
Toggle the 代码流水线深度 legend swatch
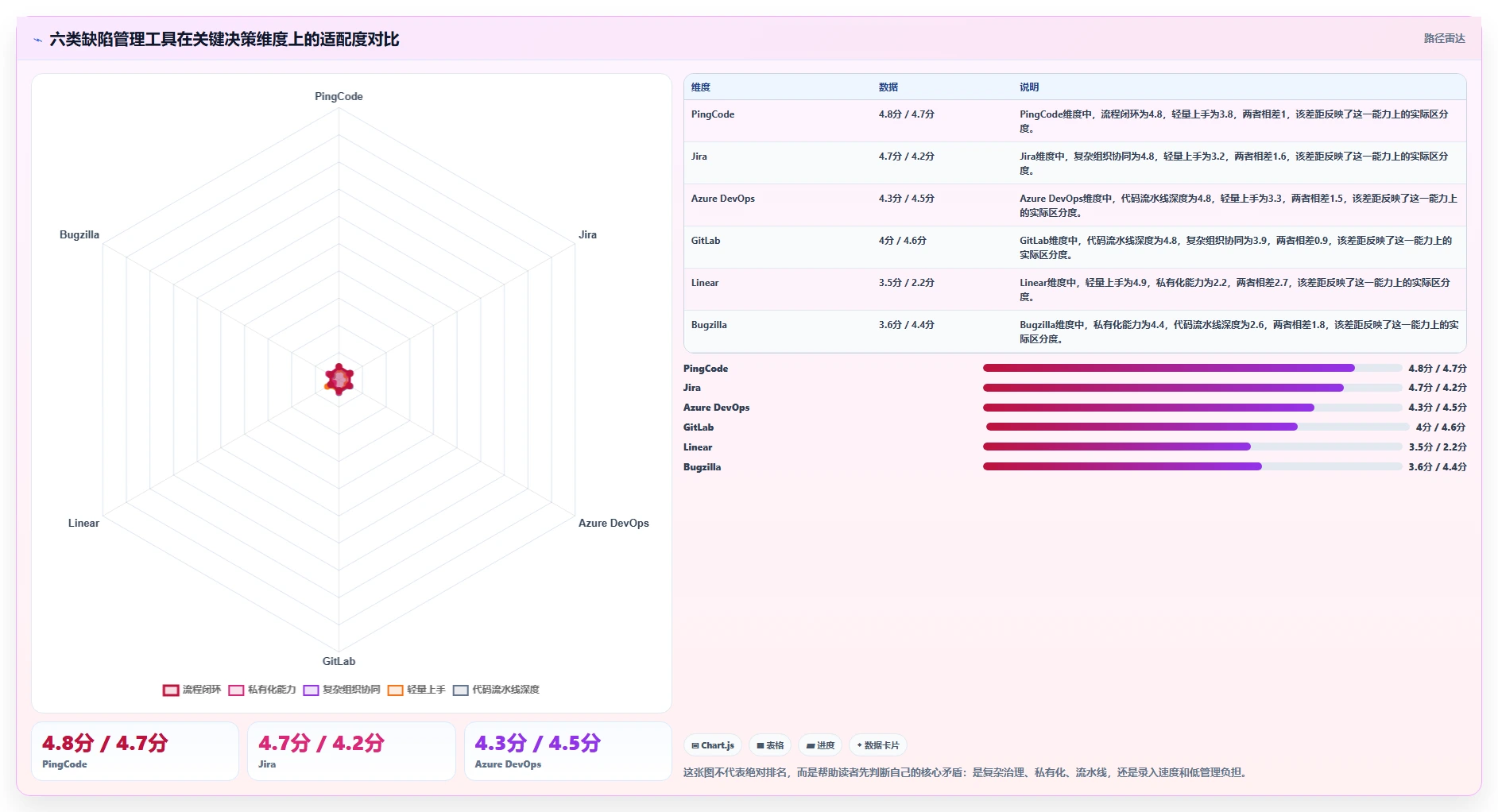(460, 690)
